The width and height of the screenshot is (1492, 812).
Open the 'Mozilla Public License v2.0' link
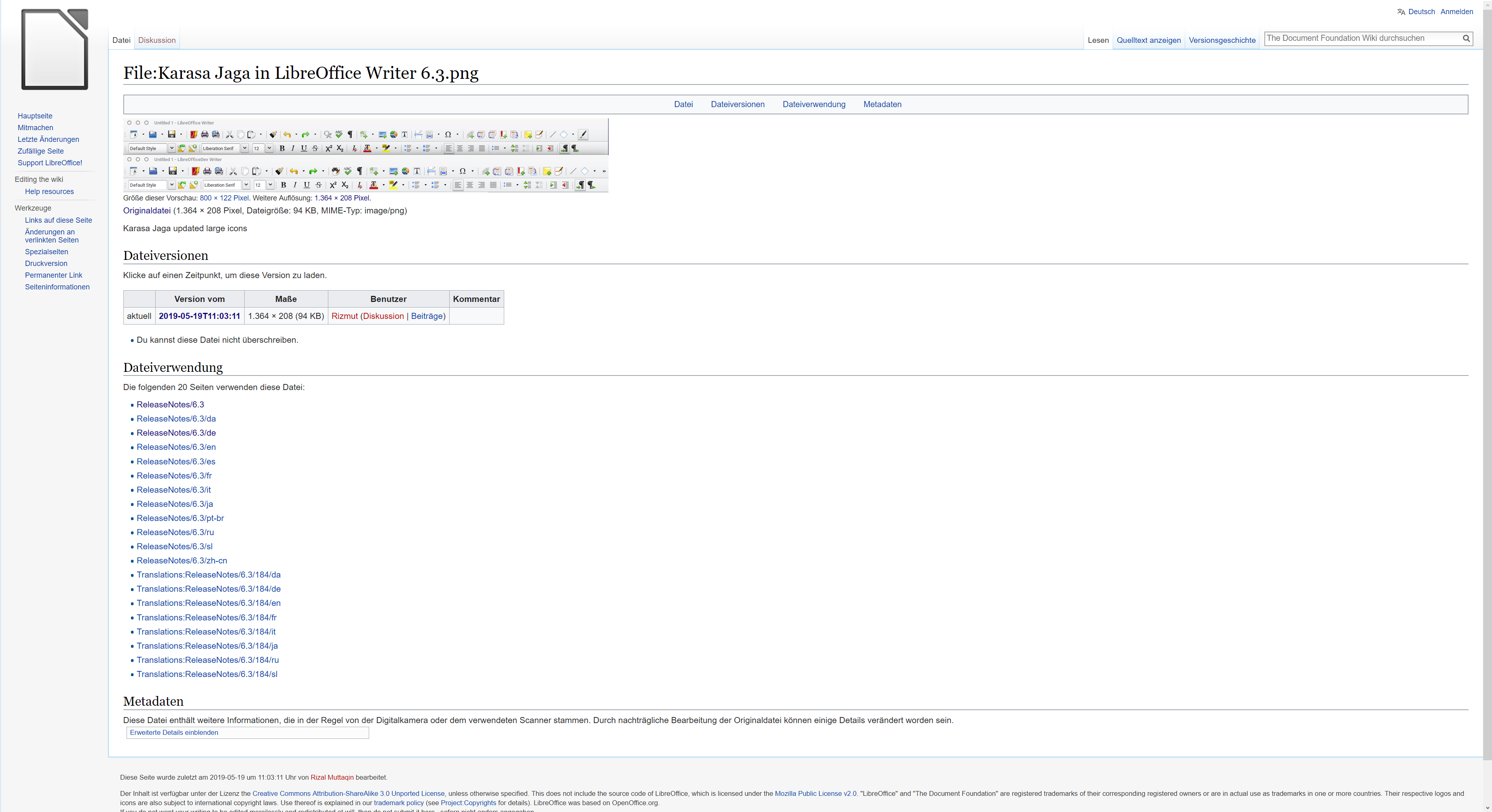pyautogui.click(x=815, y=793)
